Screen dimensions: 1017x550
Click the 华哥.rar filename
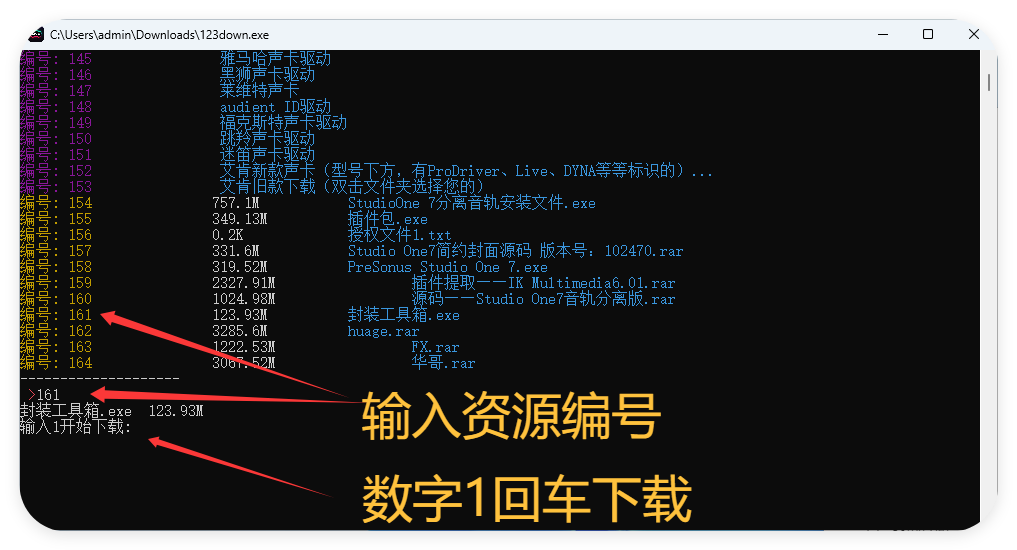[x=443, y=363]
